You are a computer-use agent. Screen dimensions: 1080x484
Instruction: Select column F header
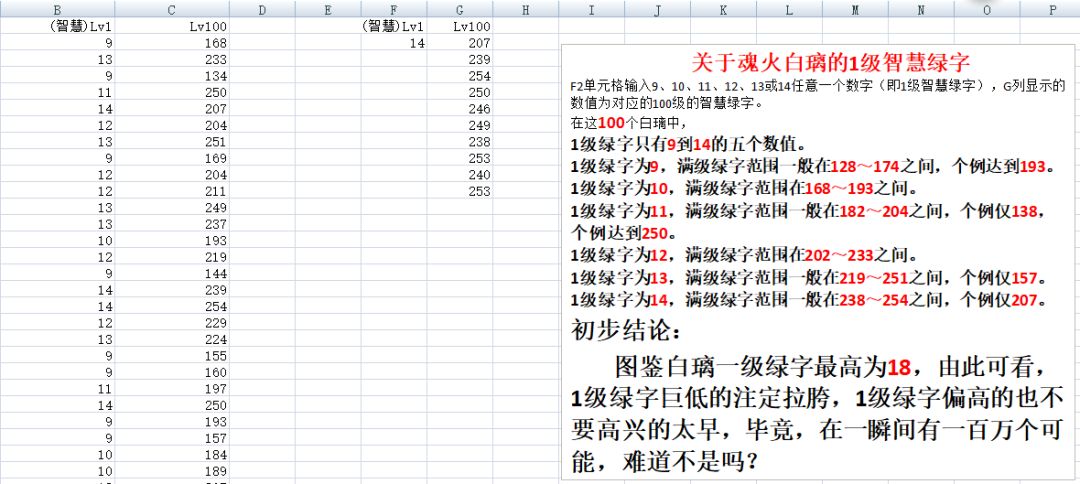(x=393, y=9)
